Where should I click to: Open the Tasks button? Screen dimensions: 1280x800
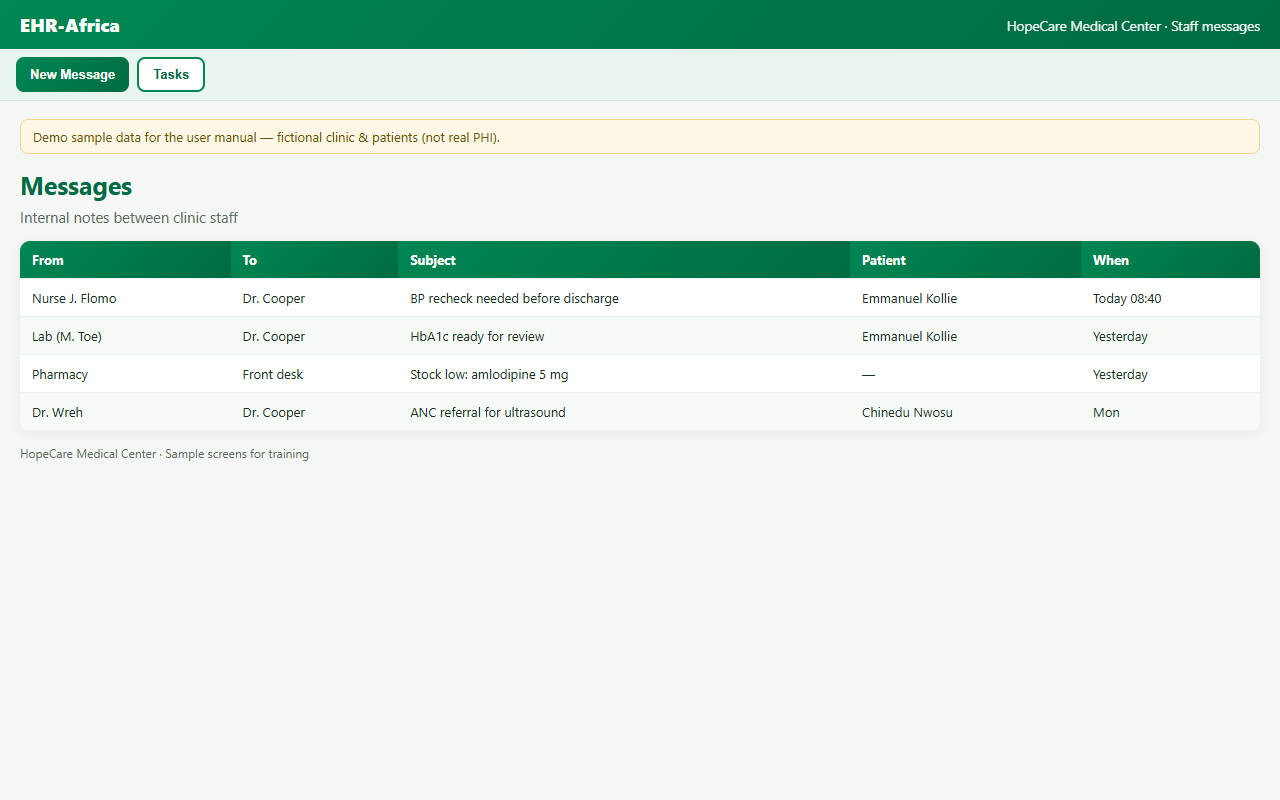(171, 74)
